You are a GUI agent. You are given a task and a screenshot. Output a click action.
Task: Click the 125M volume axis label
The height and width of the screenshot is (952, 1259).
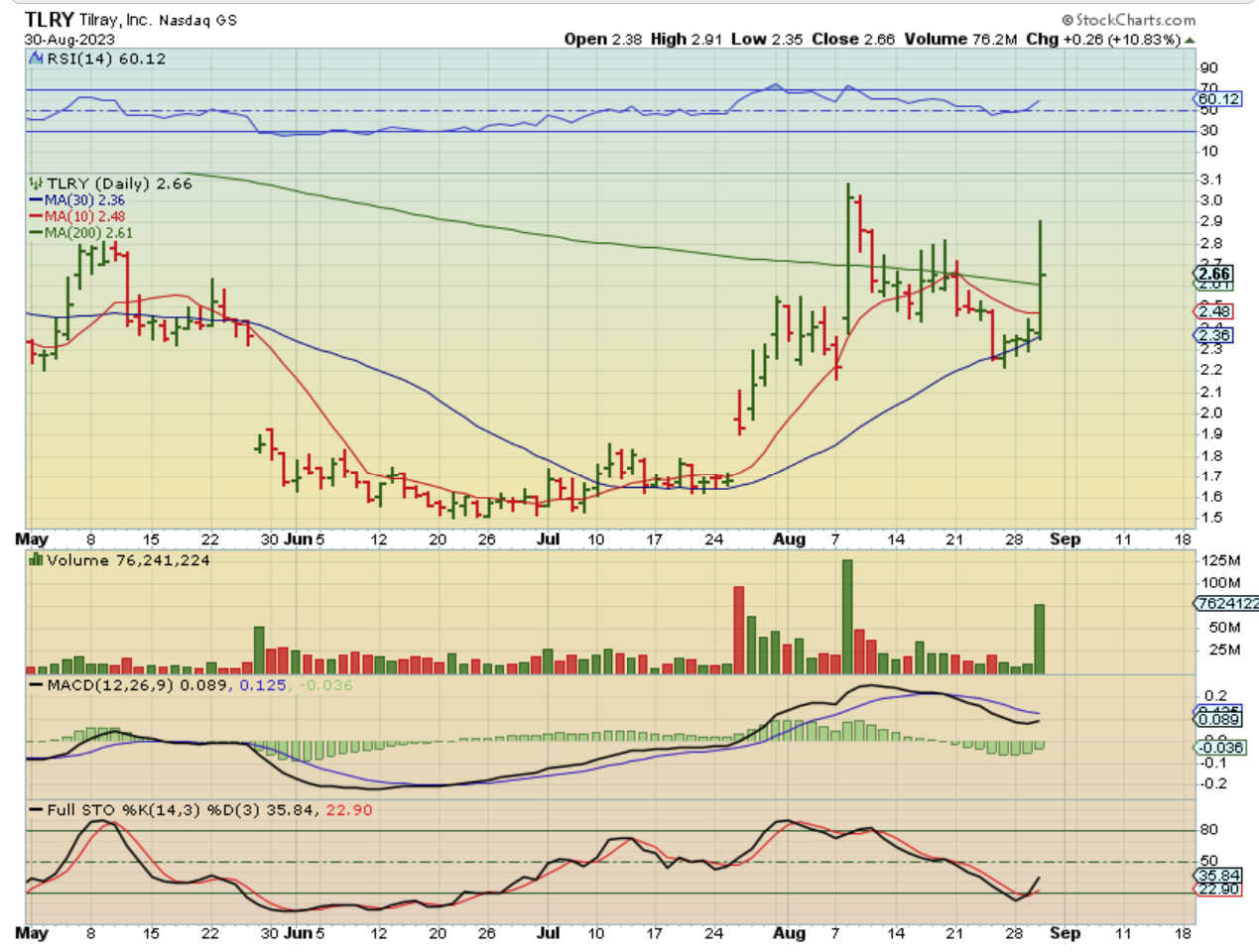(1220, 561)
